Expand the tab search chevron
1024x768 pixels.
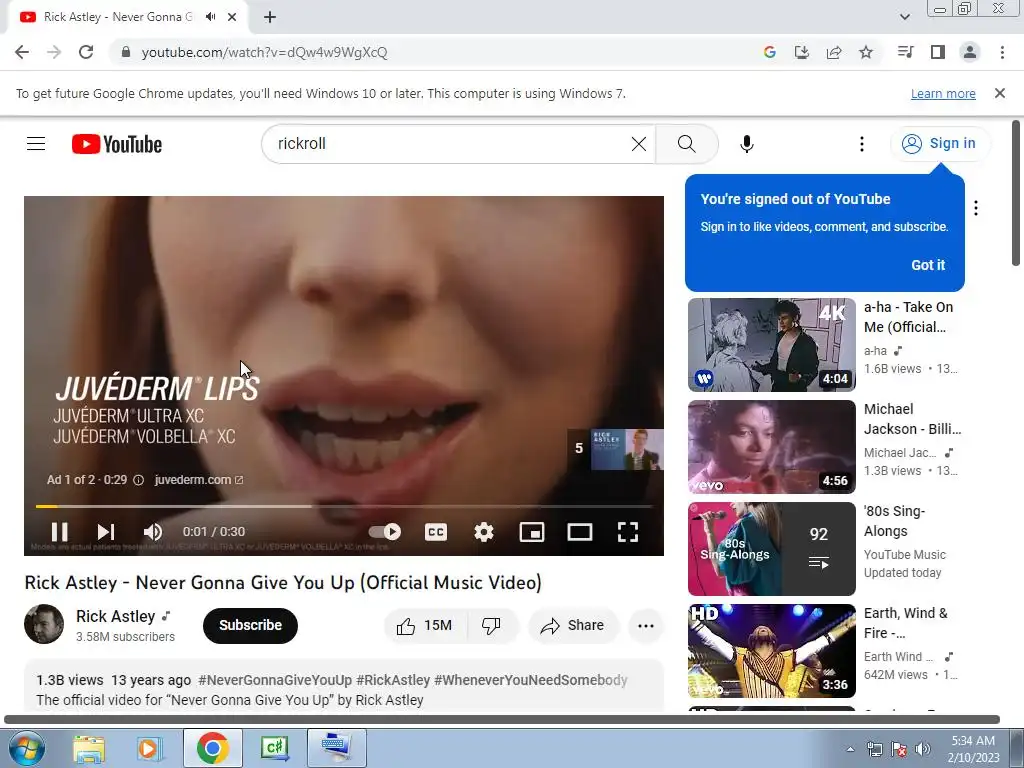pyautogui.click(x=904, y=17)
